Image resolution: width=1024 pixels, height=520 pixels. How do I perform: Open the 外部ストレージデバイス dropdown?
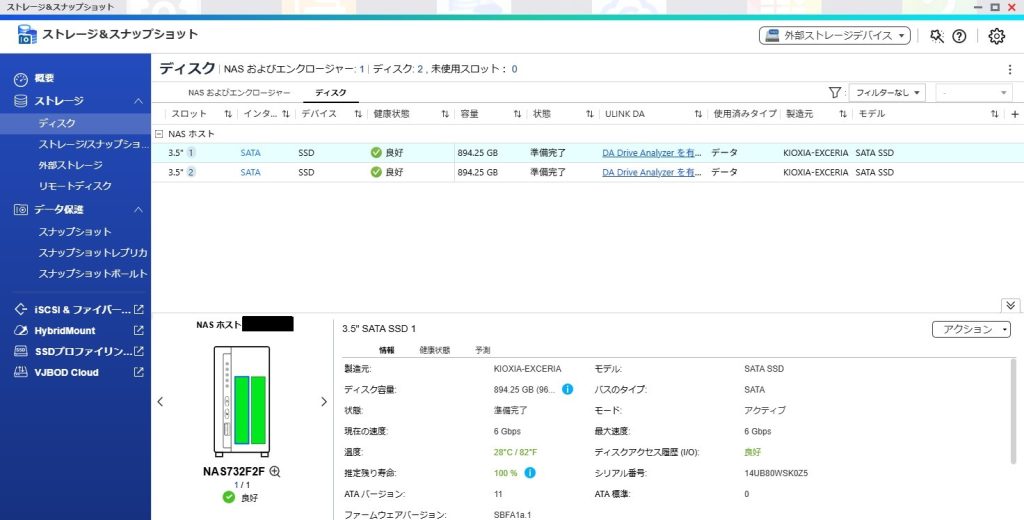coord(834,36)
